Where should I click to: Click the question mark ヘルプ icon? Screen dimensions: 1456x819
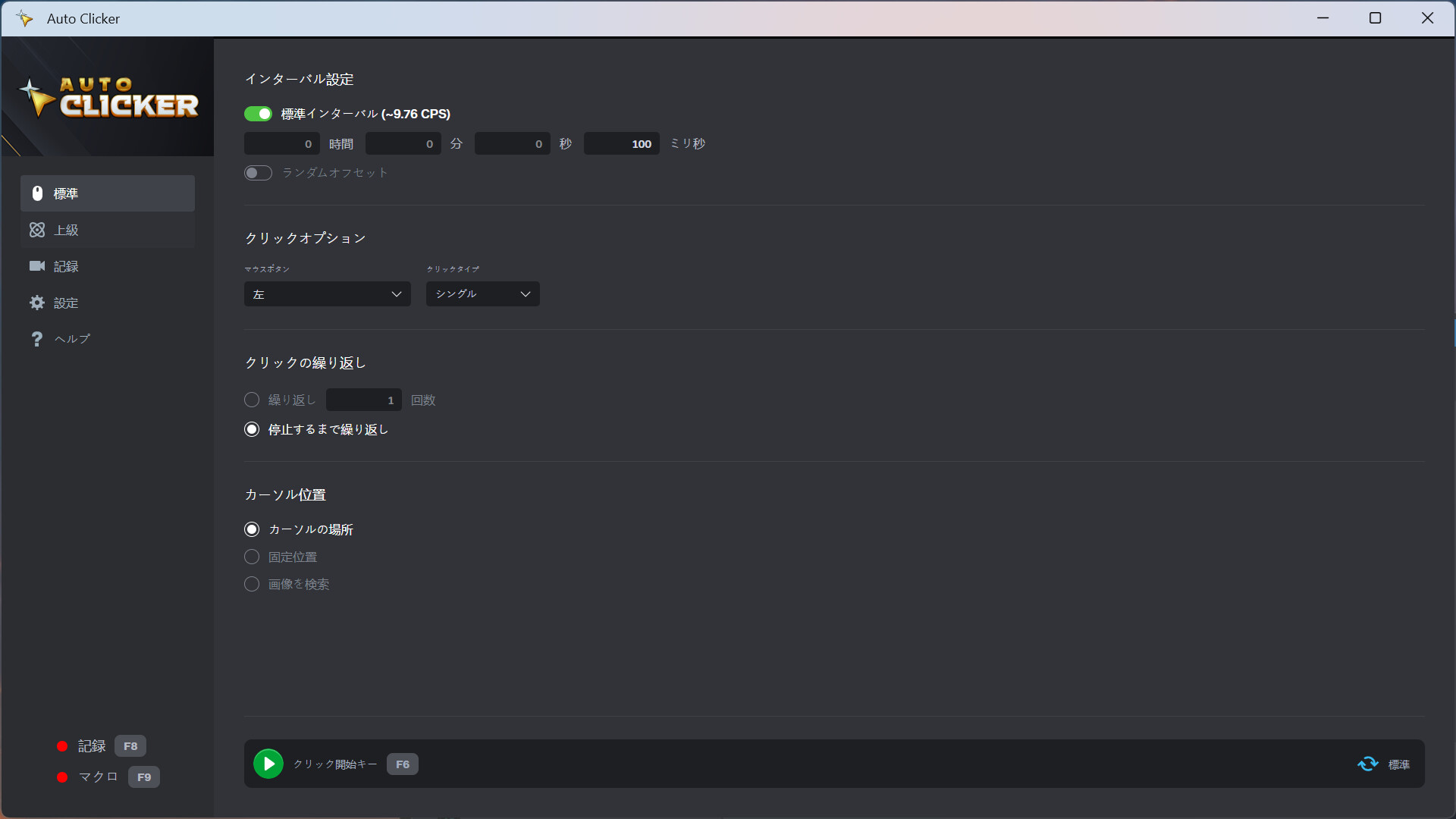tap(37, 339)
